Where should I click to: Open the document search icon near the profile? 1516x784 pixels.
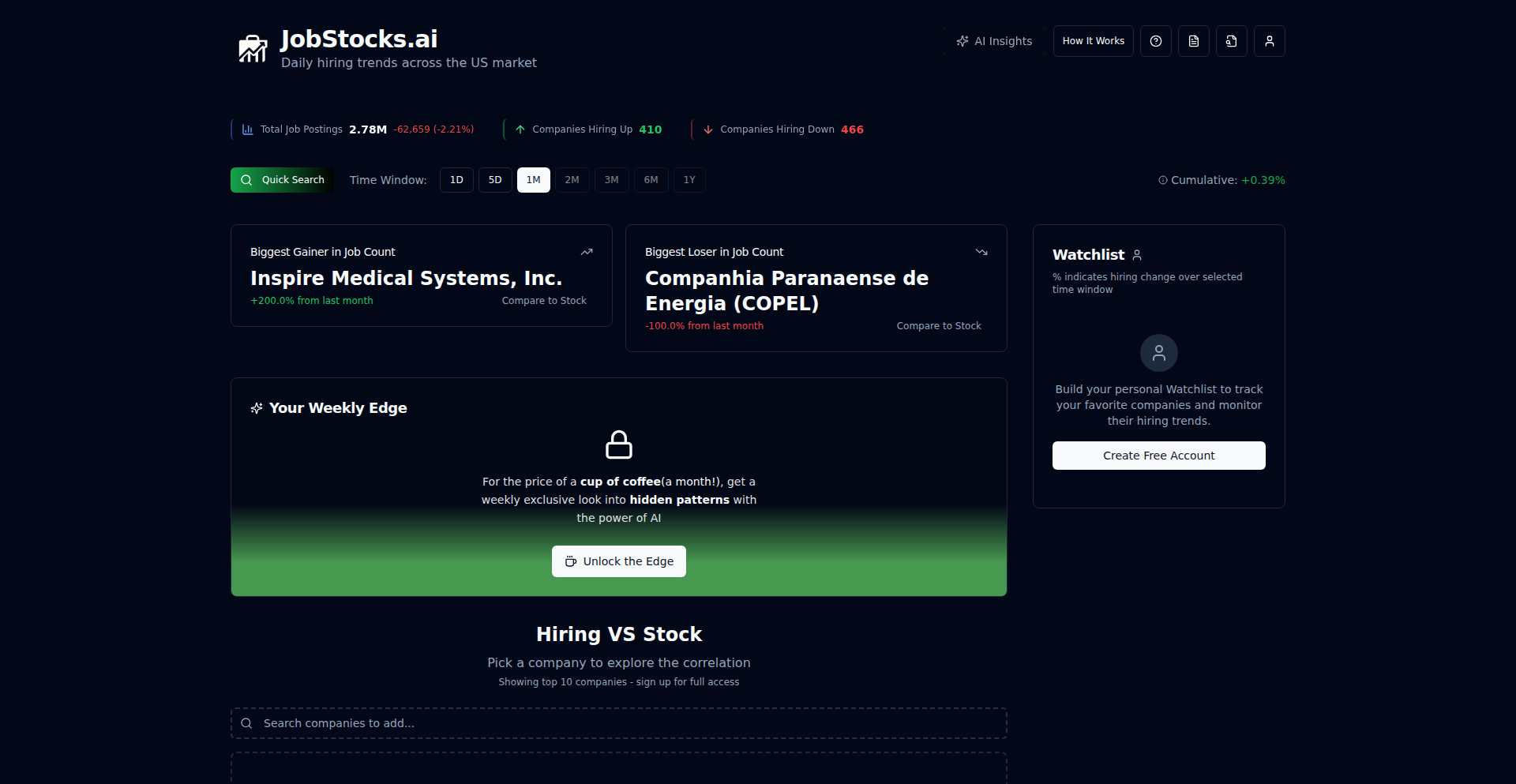(1231, 40)
